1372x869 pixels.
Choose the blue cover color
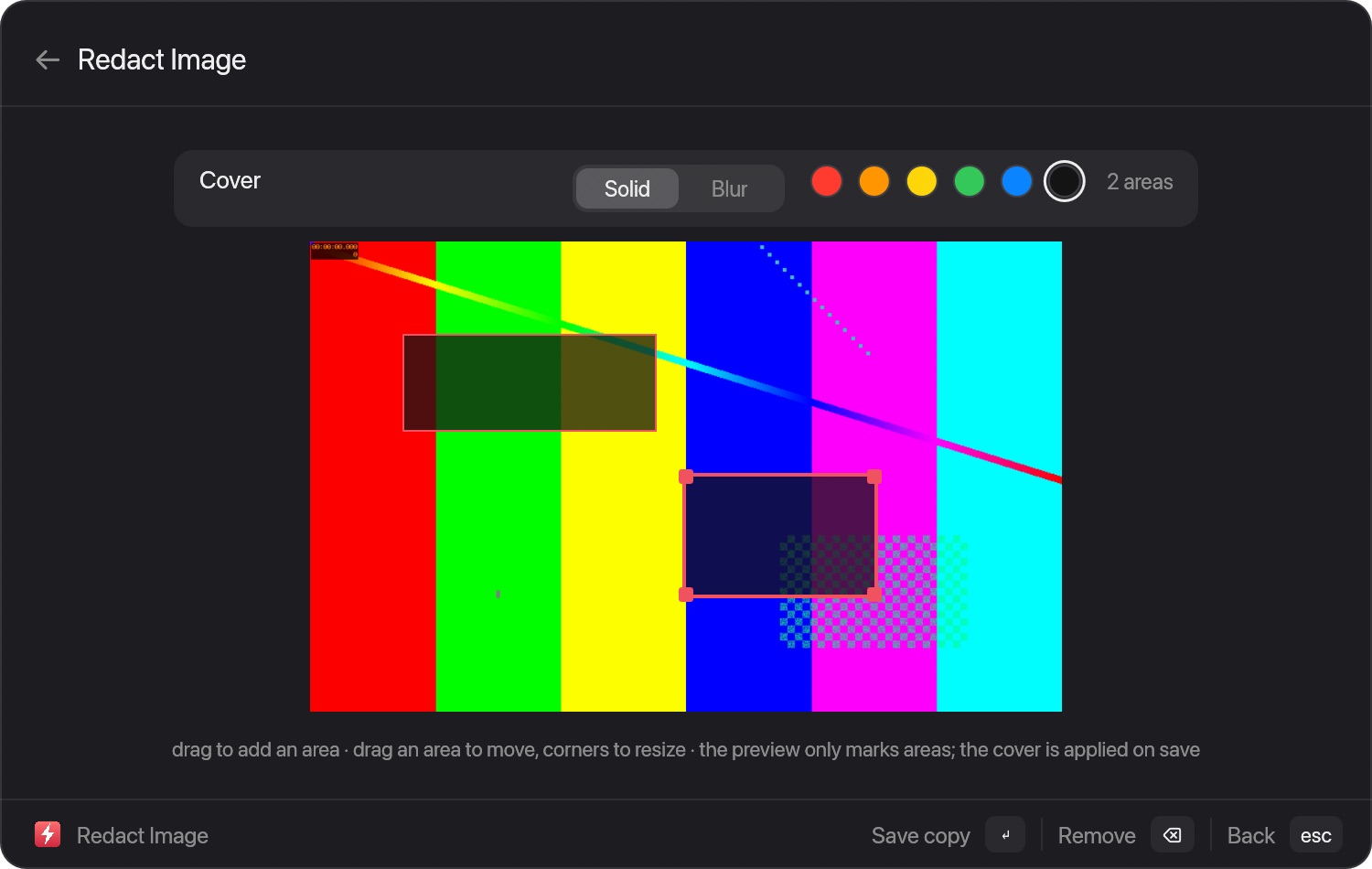tap(1017, 181)
